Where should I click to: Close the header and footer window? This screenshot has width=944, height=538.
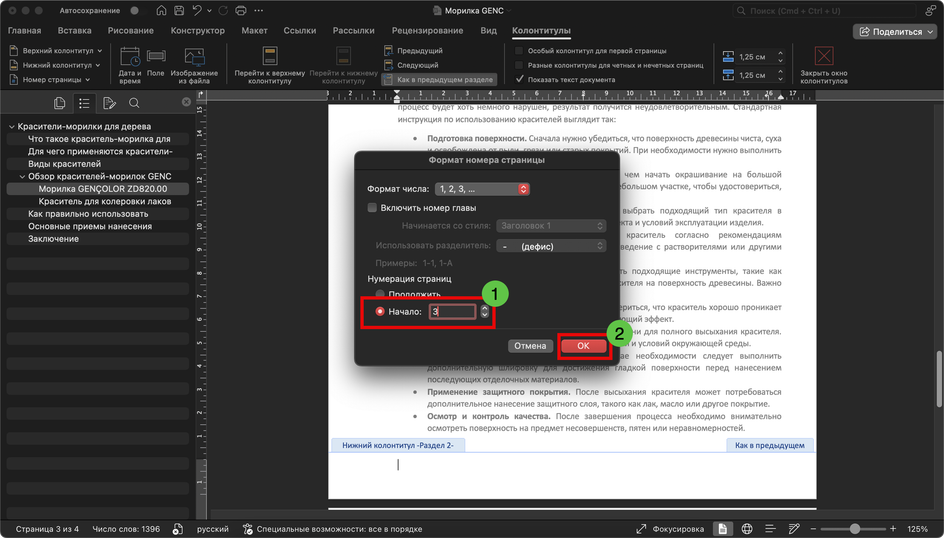tap(824, 65)
